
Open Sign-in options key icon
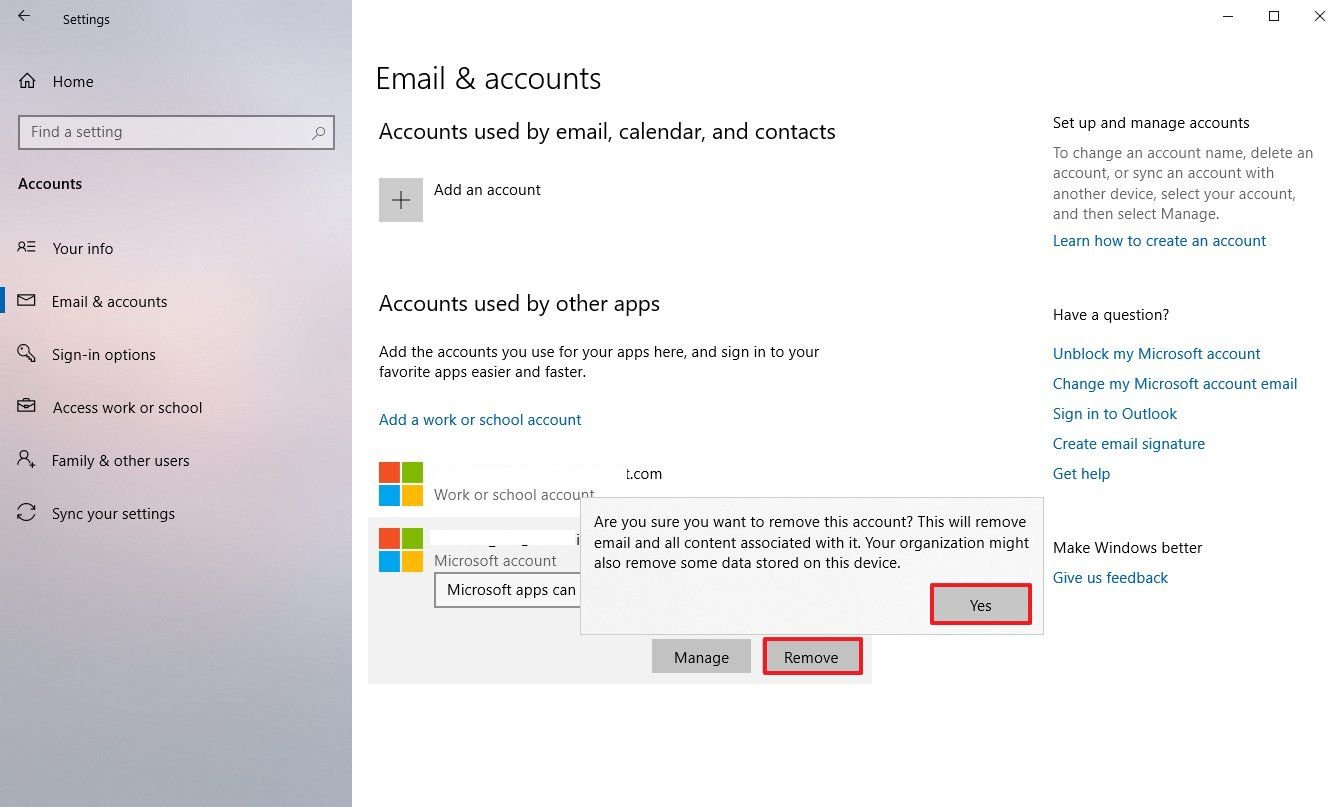[x=27, y=354]
